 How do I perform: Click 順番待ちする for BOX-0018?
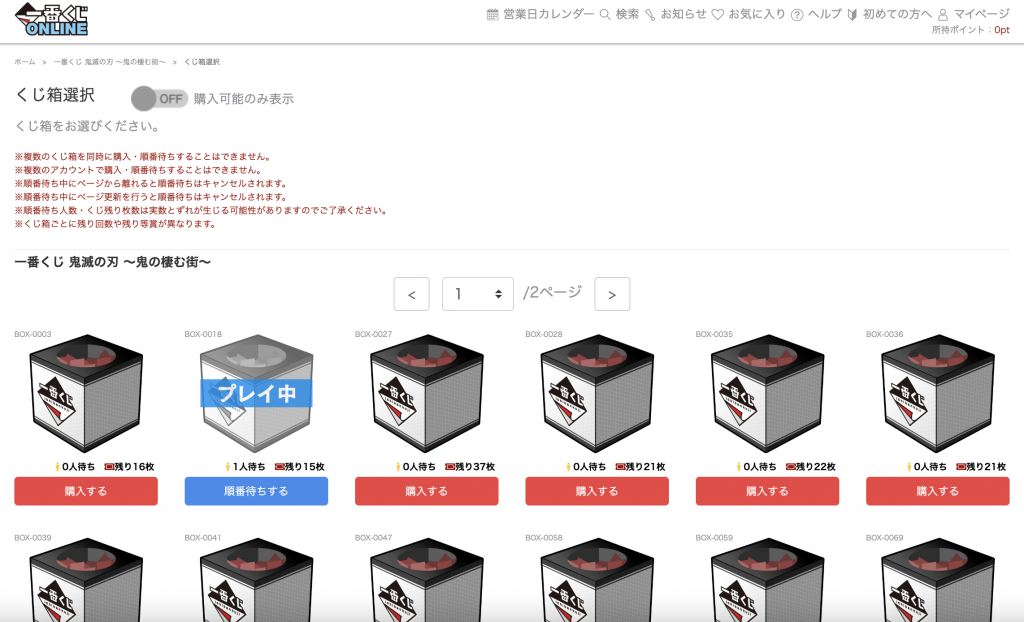pyautogui.click(x=257, y=491)
